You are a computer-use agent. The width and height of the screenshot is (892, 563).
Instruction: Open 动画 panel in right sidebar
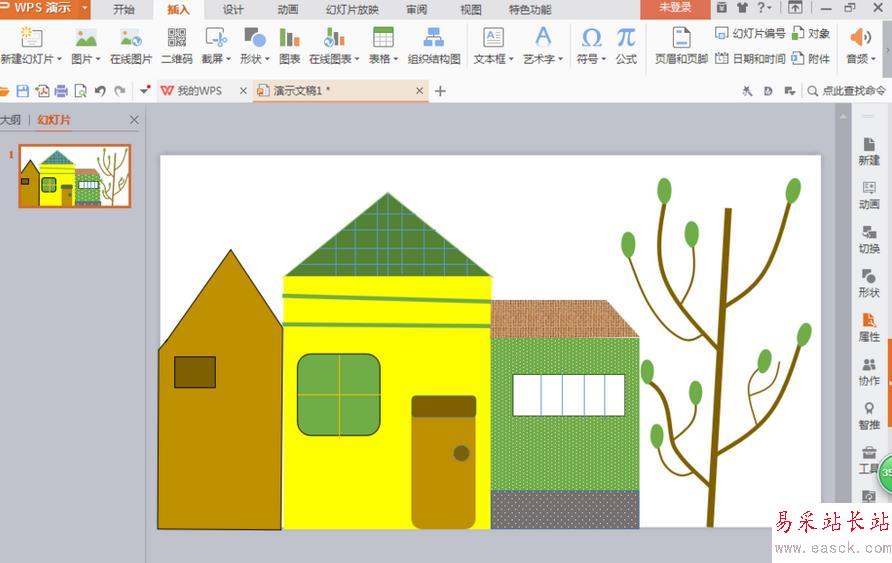tap(869, 196)
